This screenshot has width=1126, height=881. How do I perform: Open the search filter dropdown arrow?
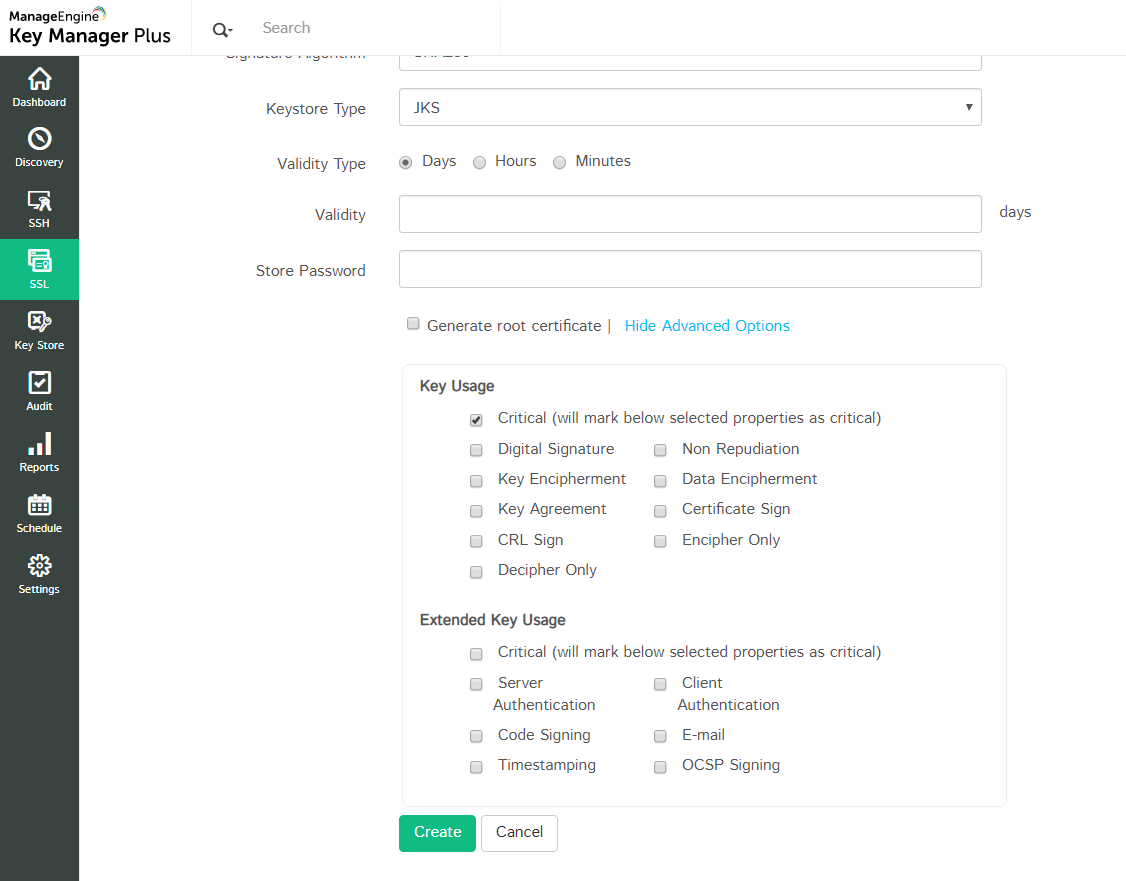[223, 30]
